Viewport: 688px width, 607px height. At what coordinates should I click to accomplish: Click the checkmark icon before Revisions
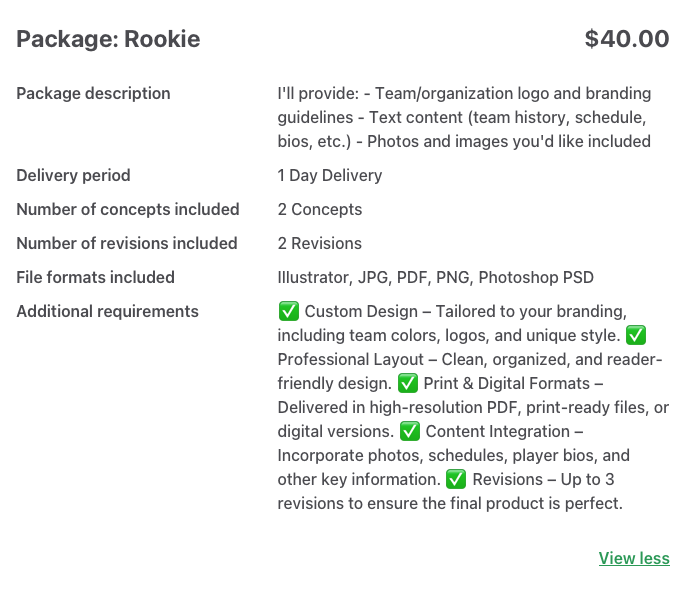point(456,479)
